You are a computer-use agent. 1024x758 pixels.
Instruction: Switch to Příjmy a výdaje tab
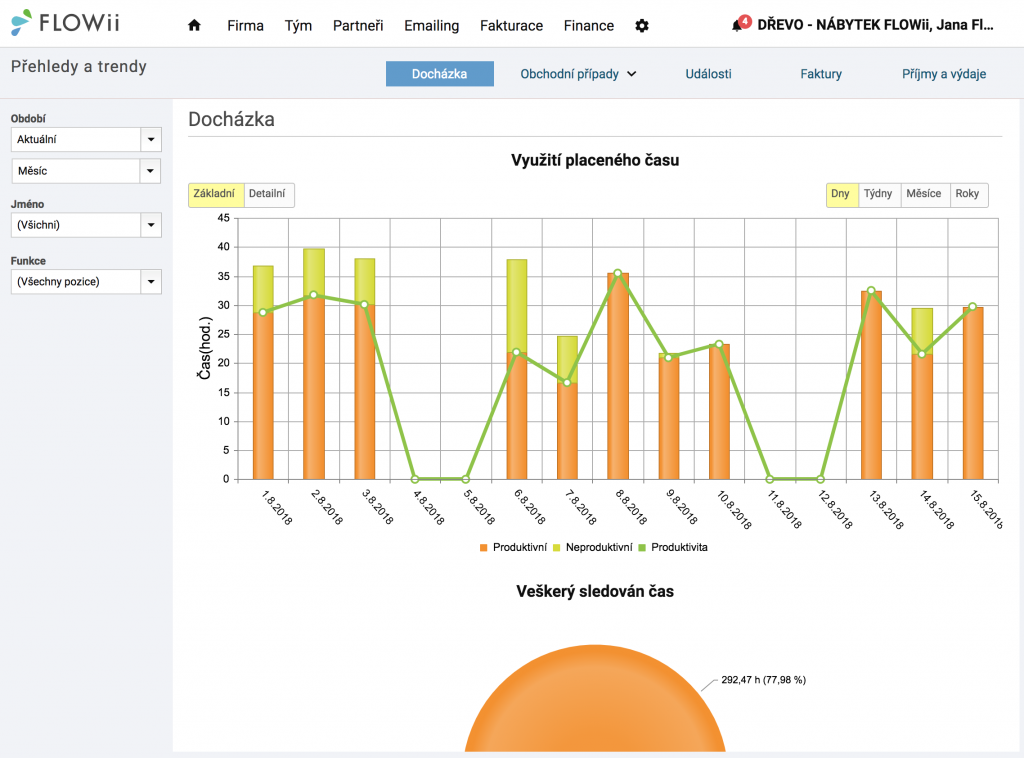944,74
